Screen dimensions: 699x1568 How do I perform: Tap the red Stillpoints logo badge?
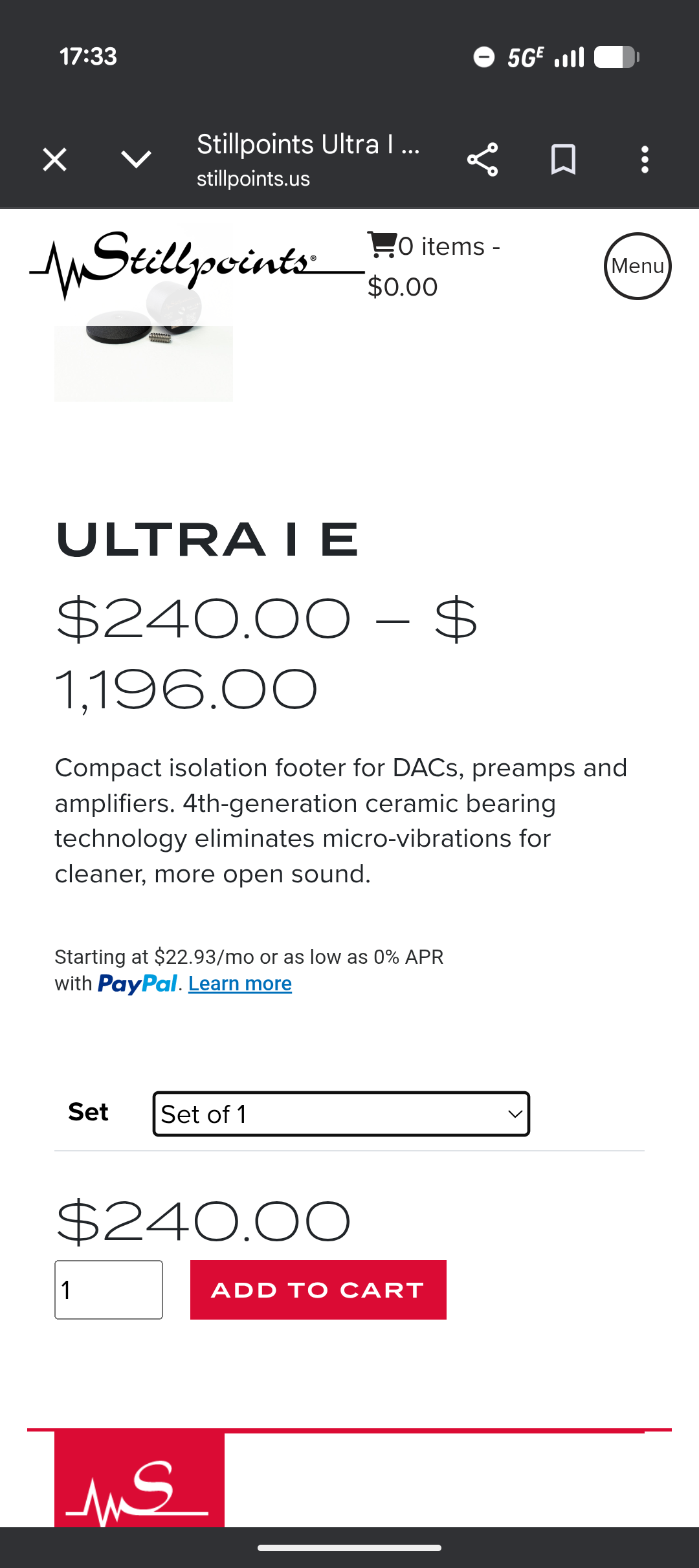(139, 1481)
